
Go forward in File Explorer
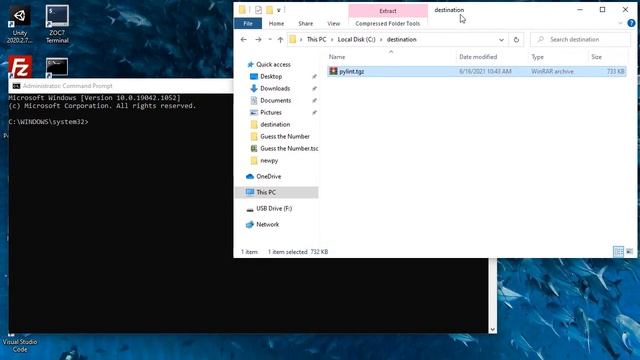pyautogui.click(x=258, y=40)
